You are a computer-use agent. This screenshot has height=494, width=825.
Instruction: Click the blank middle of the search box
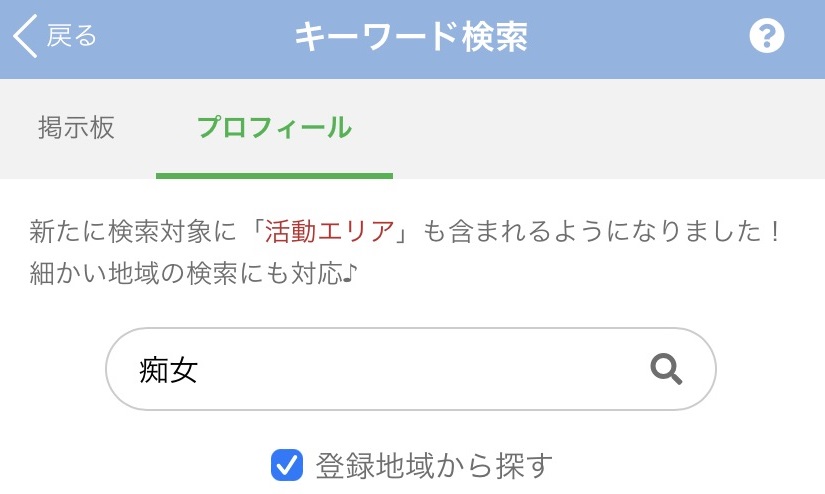pos(420,370)
